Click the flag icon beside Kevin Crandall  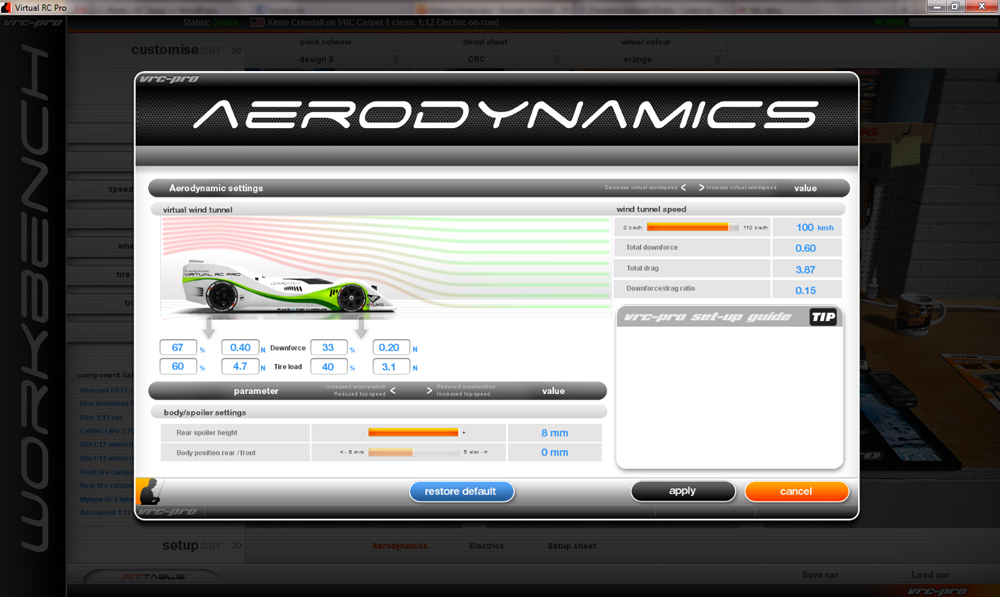pyautogui.click(x=257, y=22)
